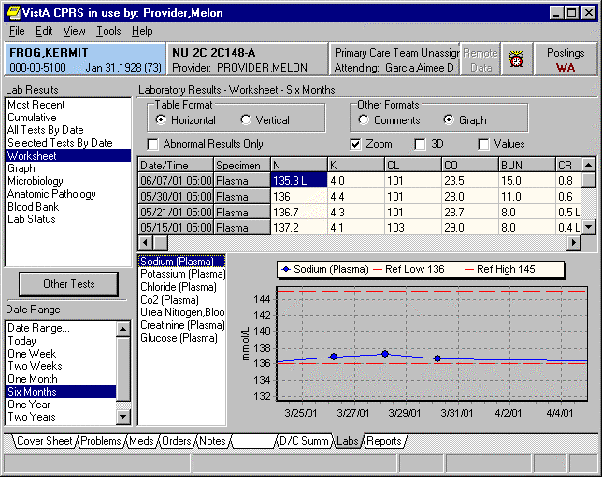Switch to the Cover Sheet tab
Image resolution: width=602 pixels, height=477 pixels.
43,441
